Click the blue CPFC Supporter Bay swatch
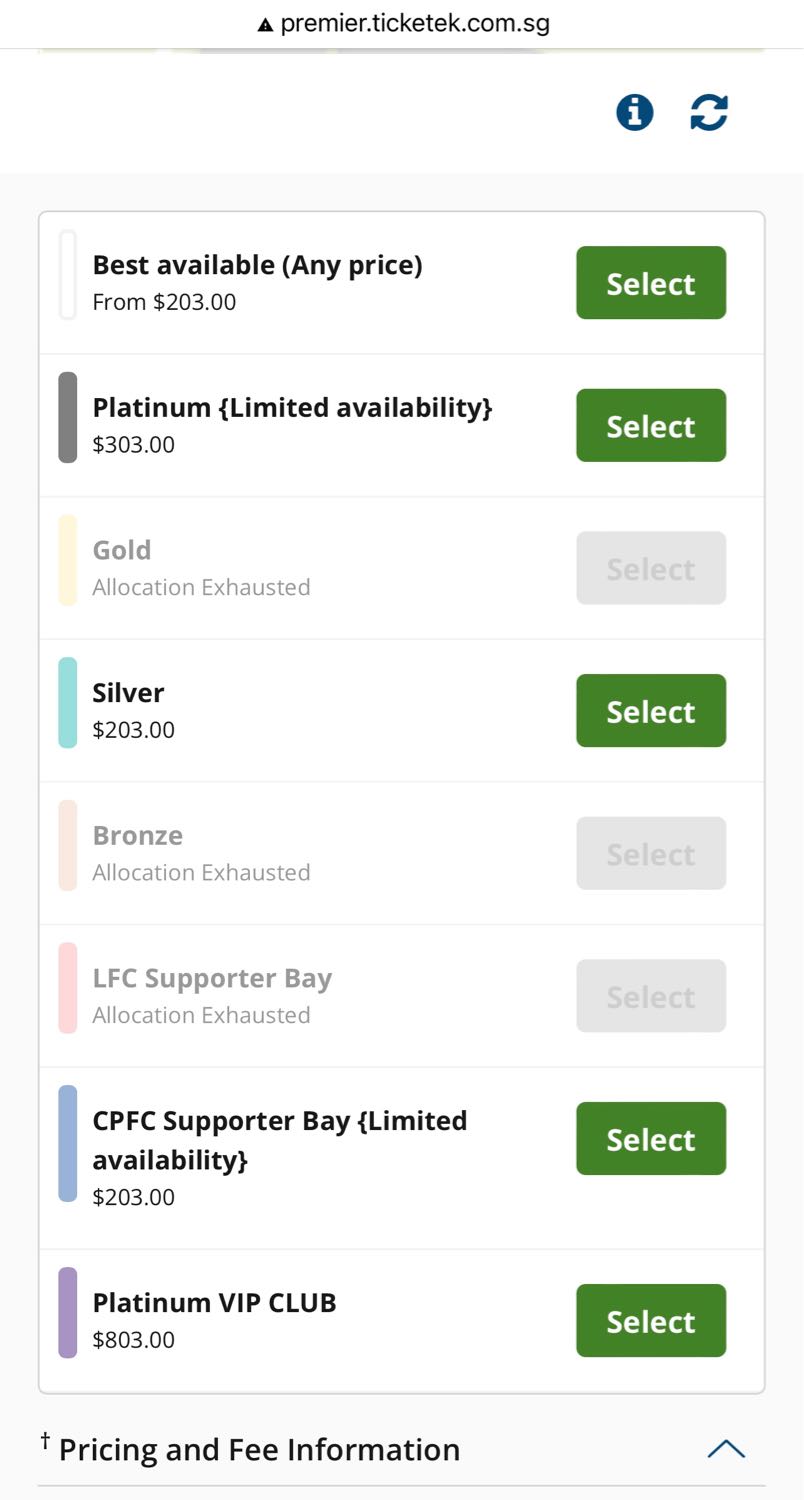 tap(68, 1144)
